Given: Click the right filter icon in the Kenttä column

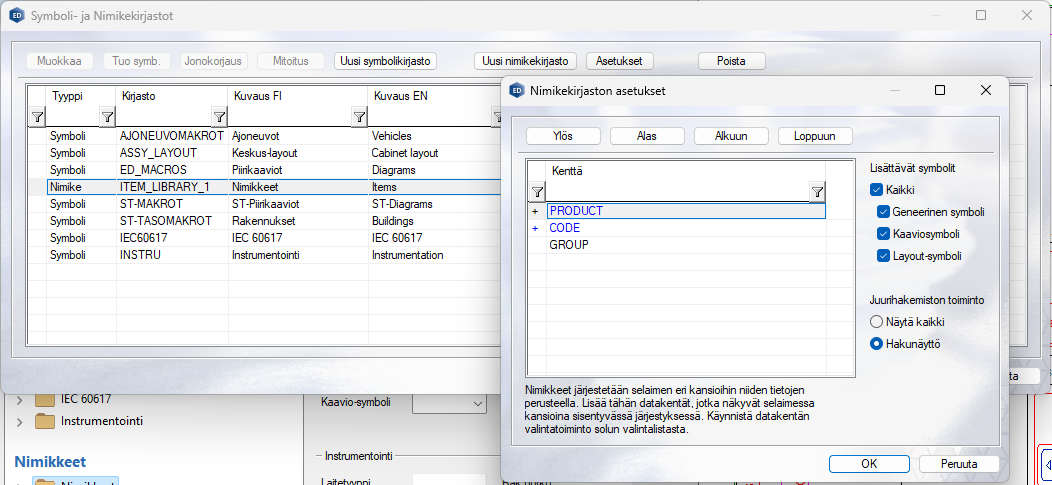Looking at the screenshot, I should click(817, 192).
